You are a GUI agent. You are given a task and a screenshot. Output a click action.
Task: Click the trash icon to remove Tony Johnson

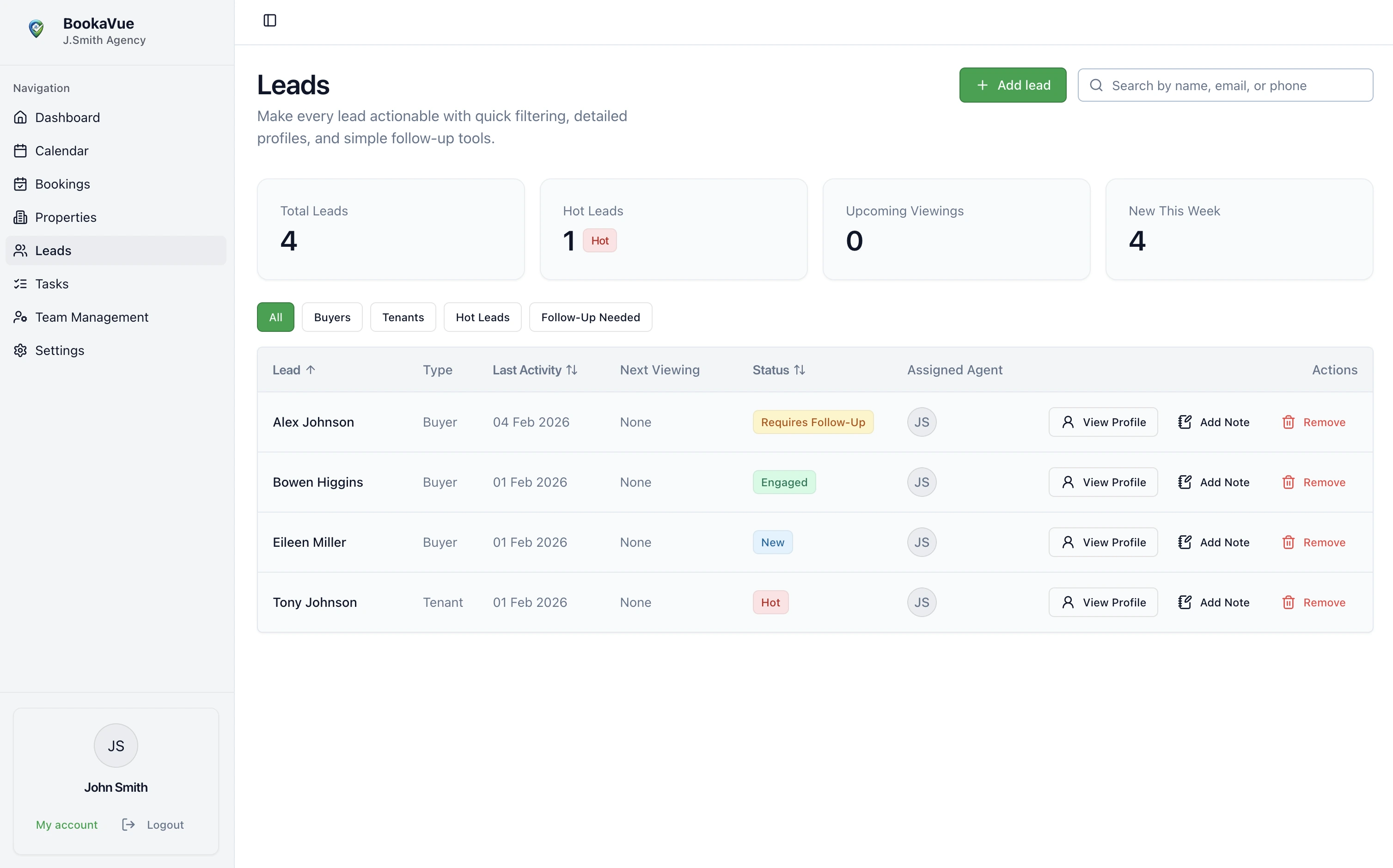1288,602
